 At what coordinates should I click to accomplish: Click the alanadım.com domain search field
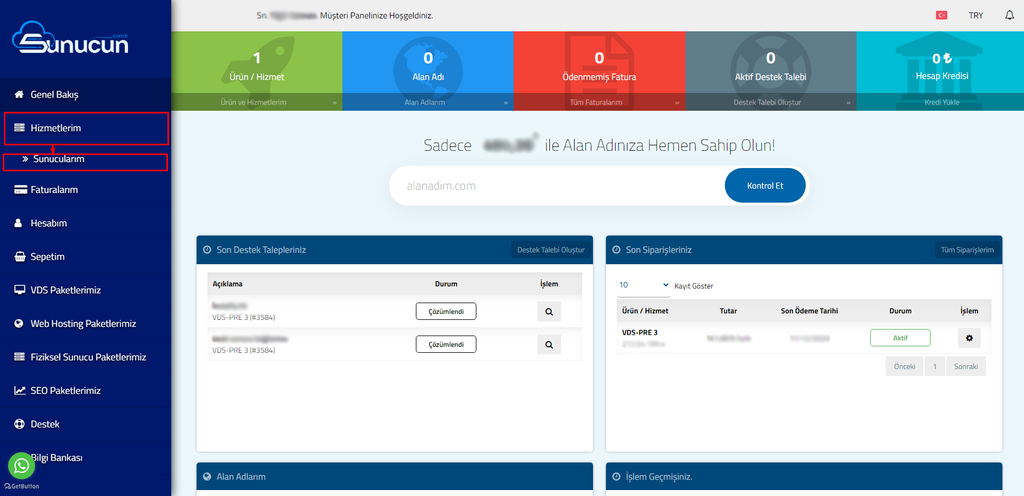pos(555,185)
